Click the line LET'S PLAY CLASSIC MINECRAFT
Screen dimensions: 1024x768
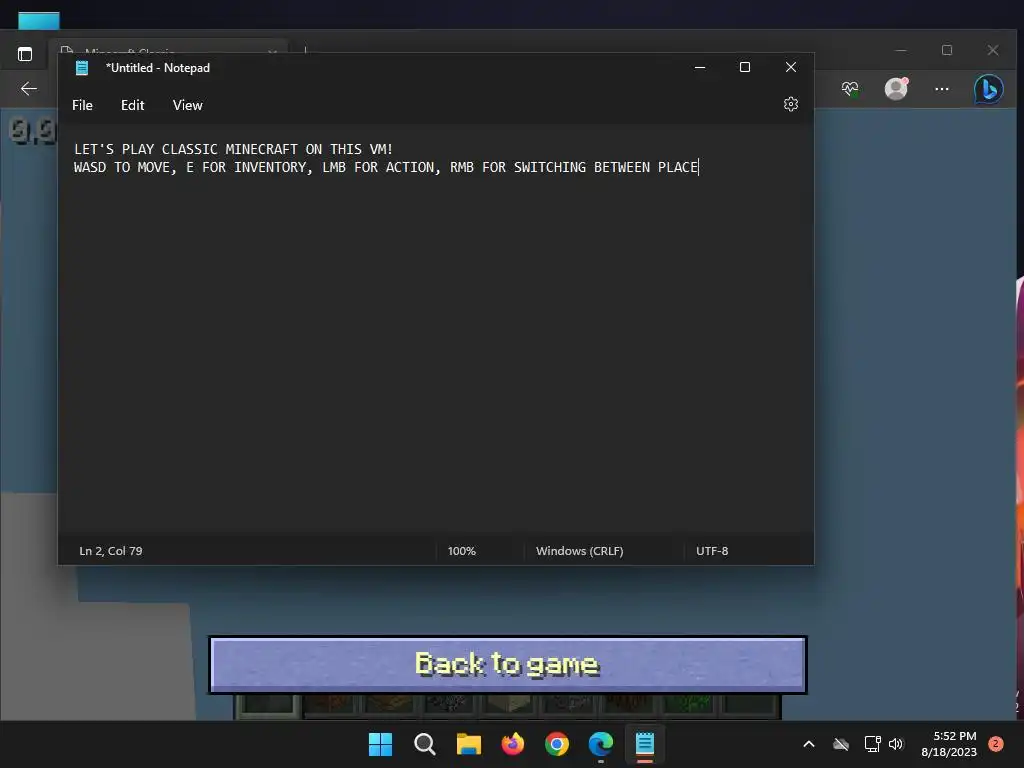pyautogui.click(x=233, y=149)
